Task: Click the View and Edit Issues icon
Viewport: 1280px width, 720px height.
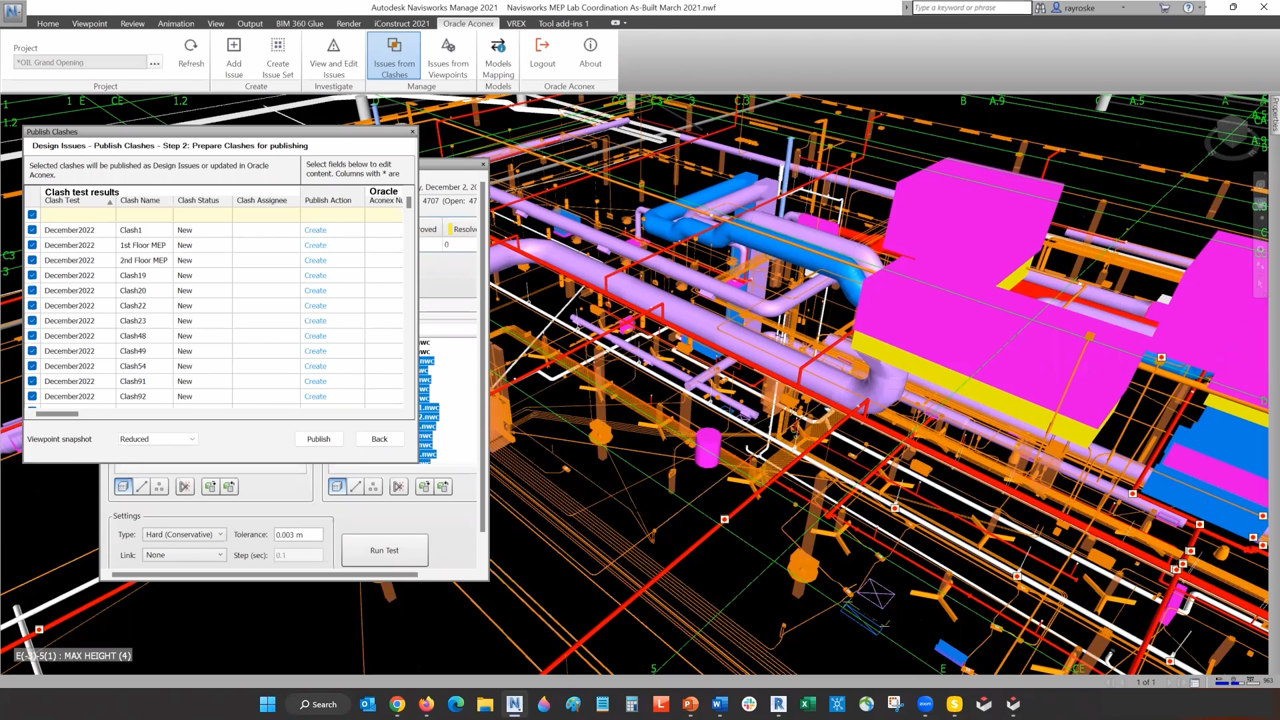Action: pyautogui.click(x=333, y=45)
